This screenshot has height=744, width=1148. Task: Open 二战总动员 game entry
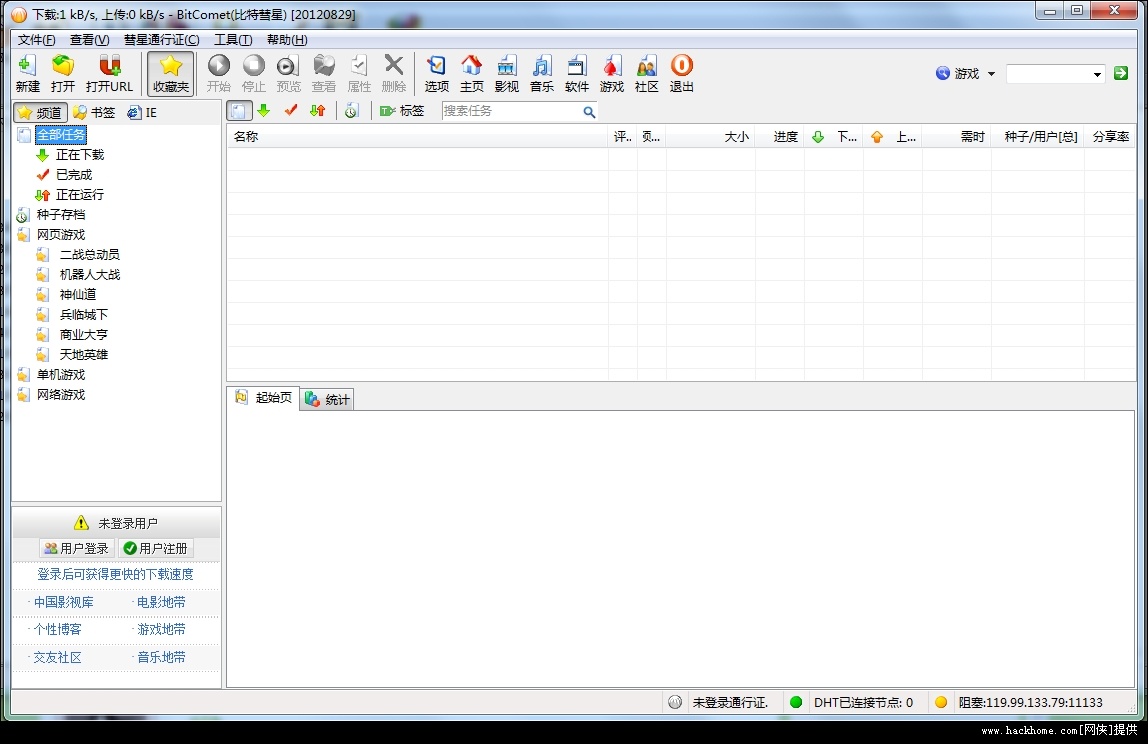coord(89,254)
